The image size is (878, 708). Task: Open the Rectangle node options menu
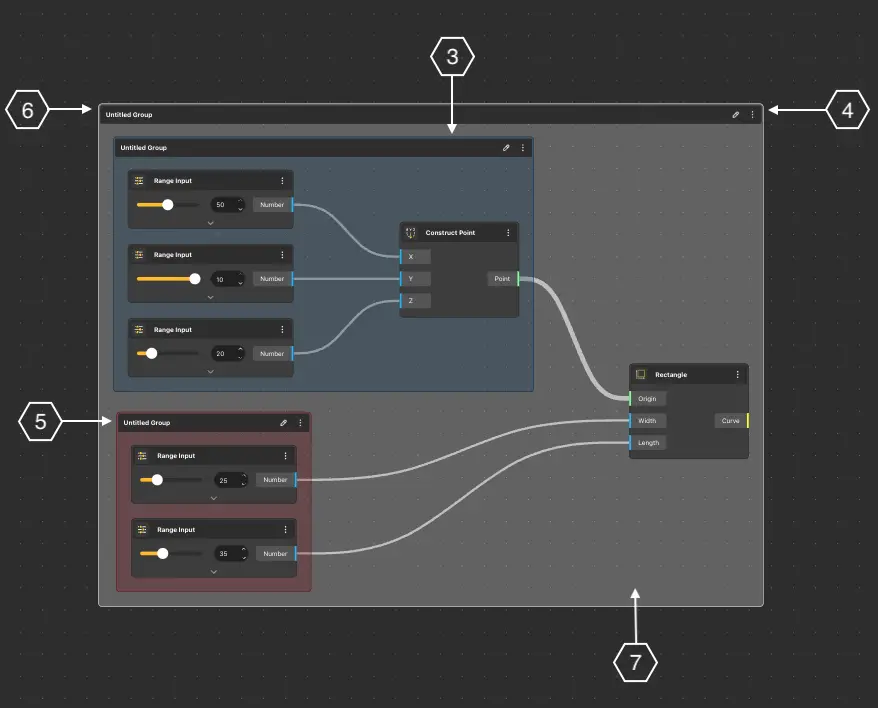[737, 375]
